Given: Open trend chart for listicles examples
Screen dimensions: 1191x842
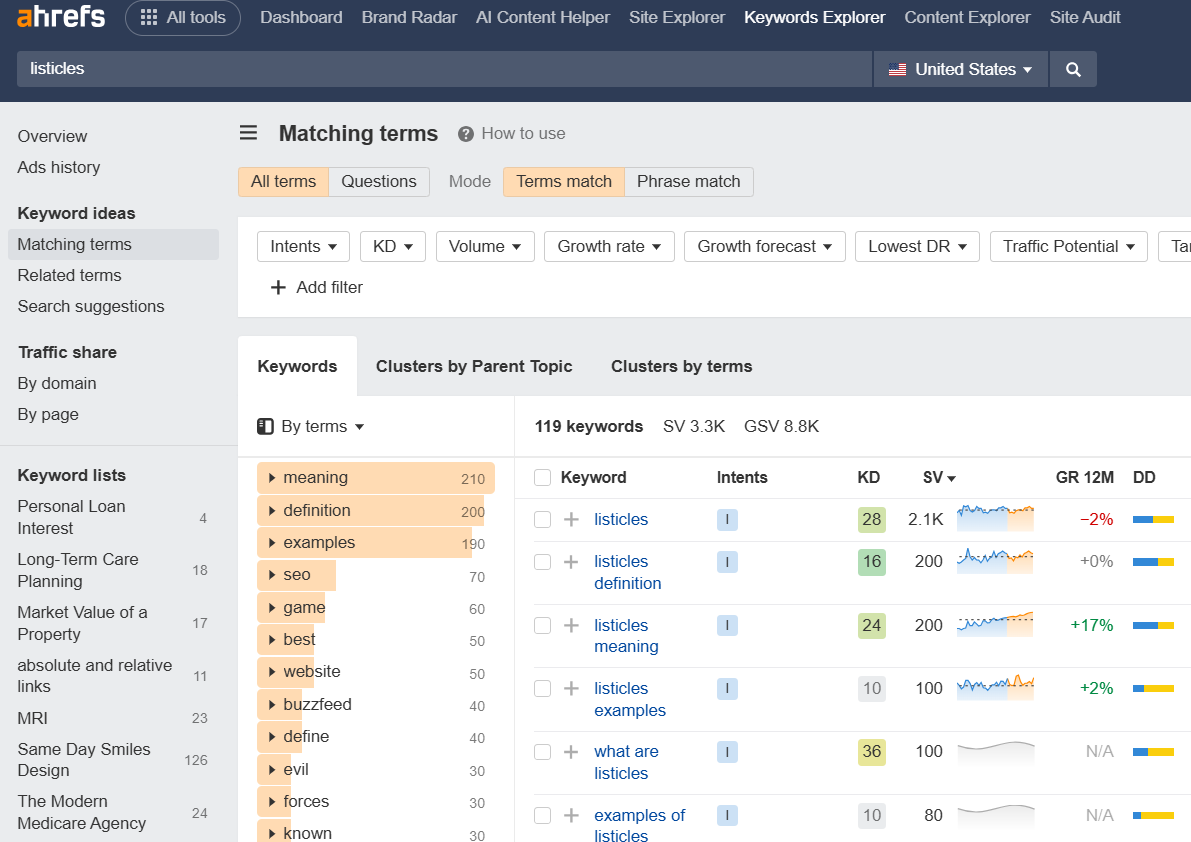Looking at the screenshot, I should coord(995,687).
